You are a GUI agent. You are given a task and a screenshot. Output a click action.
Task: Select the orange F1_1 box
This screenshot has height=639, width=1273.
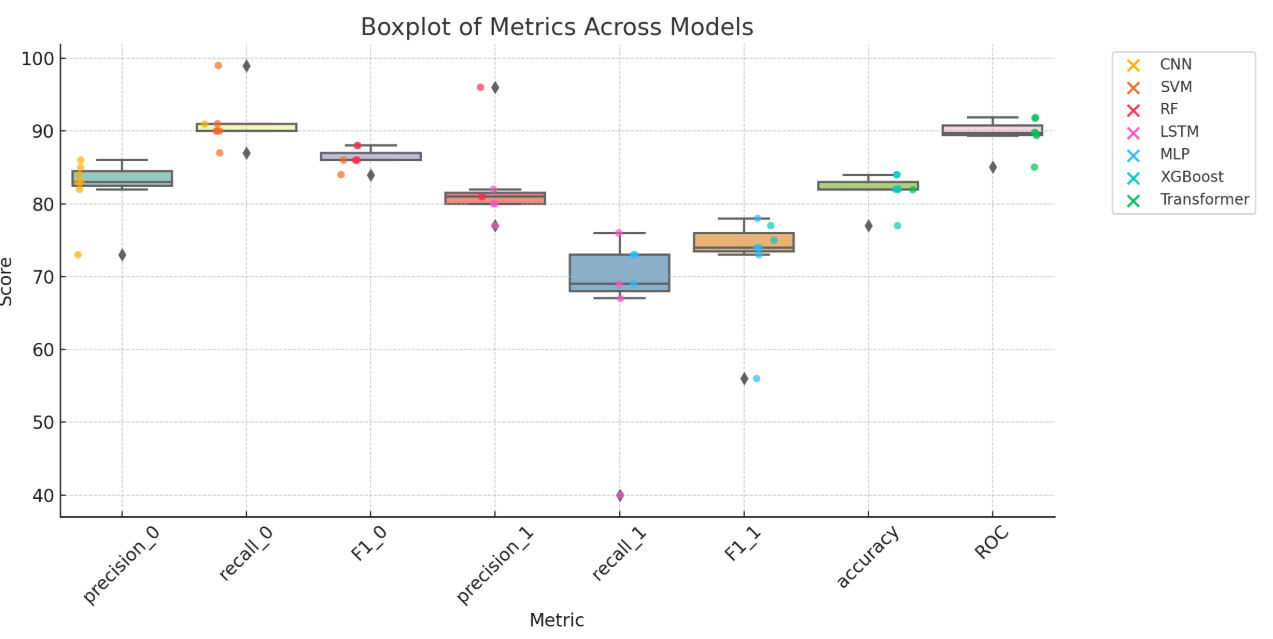click(744, 241)
